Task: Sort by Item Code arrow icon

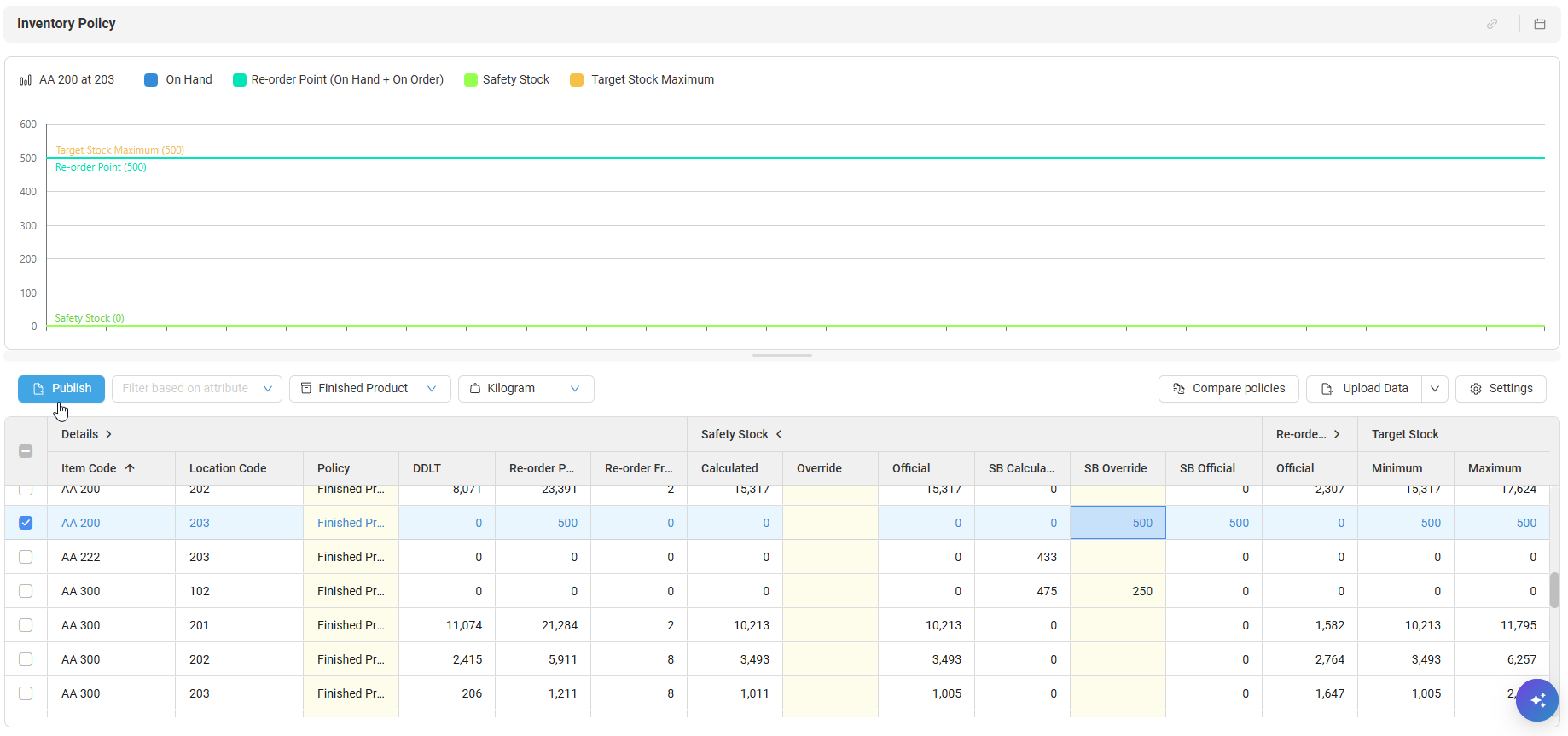Action: click(130, 468)
